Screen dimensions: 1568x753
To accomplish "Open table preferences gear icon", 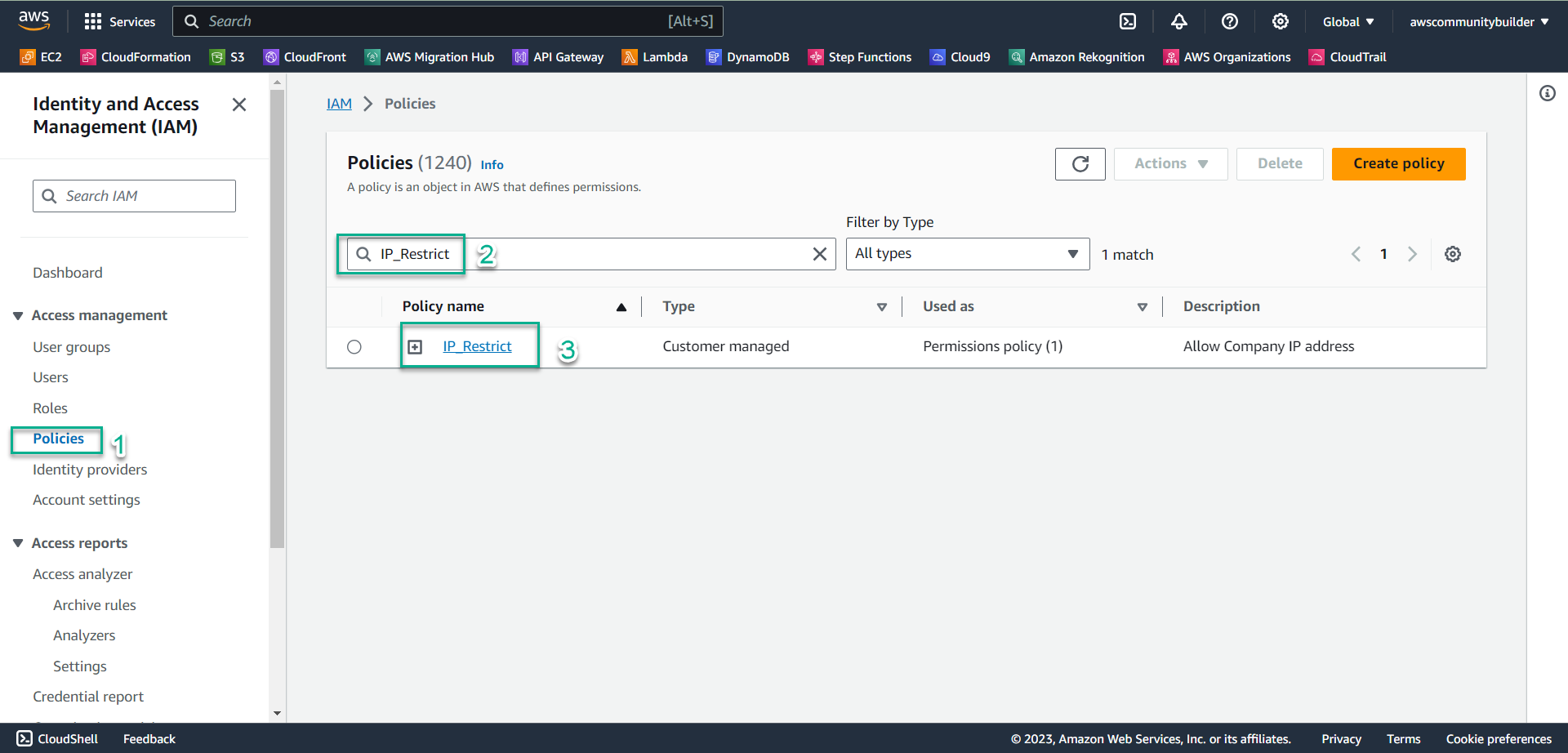I will click(1453, 254).
